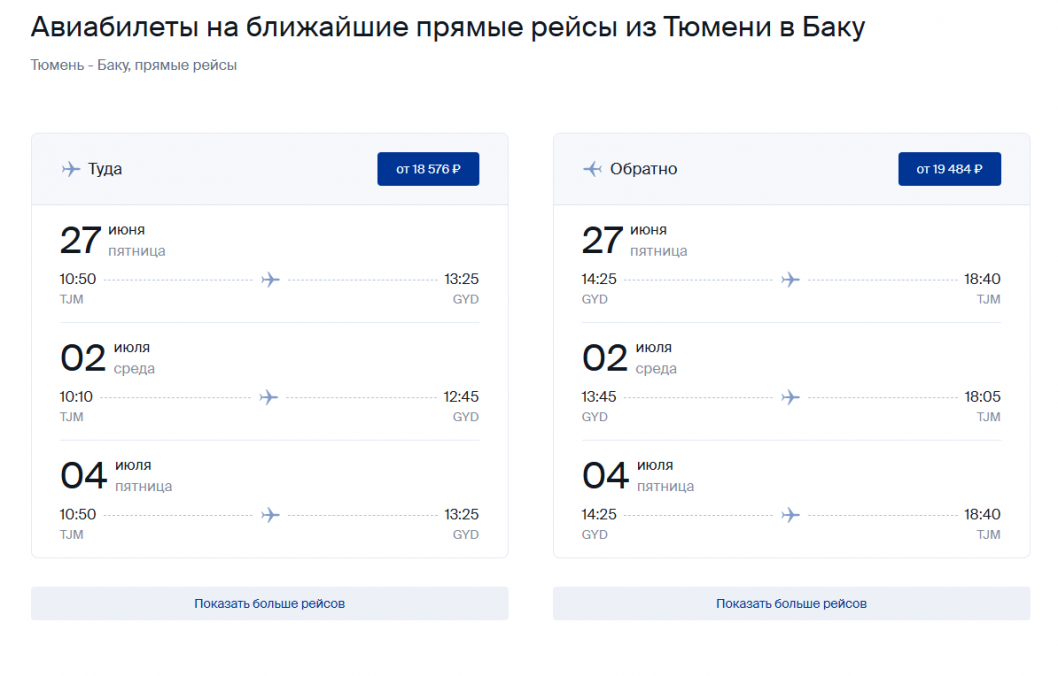1058x676 pixels.
Task: Click the plane icon beside Обратно header
Action: pyautogui.click(x=592, y=169)
